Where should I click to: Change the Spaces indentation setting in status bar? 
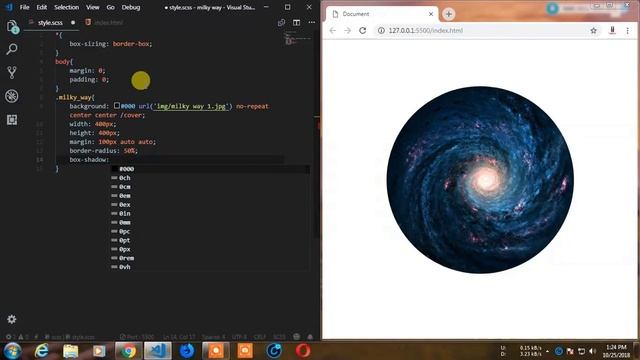[213, 337]
